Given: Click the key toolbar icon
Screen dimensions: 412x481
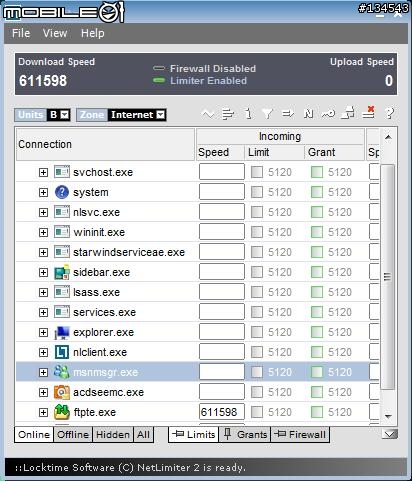Looking at the screenshot, I should (x=328, y=114).
